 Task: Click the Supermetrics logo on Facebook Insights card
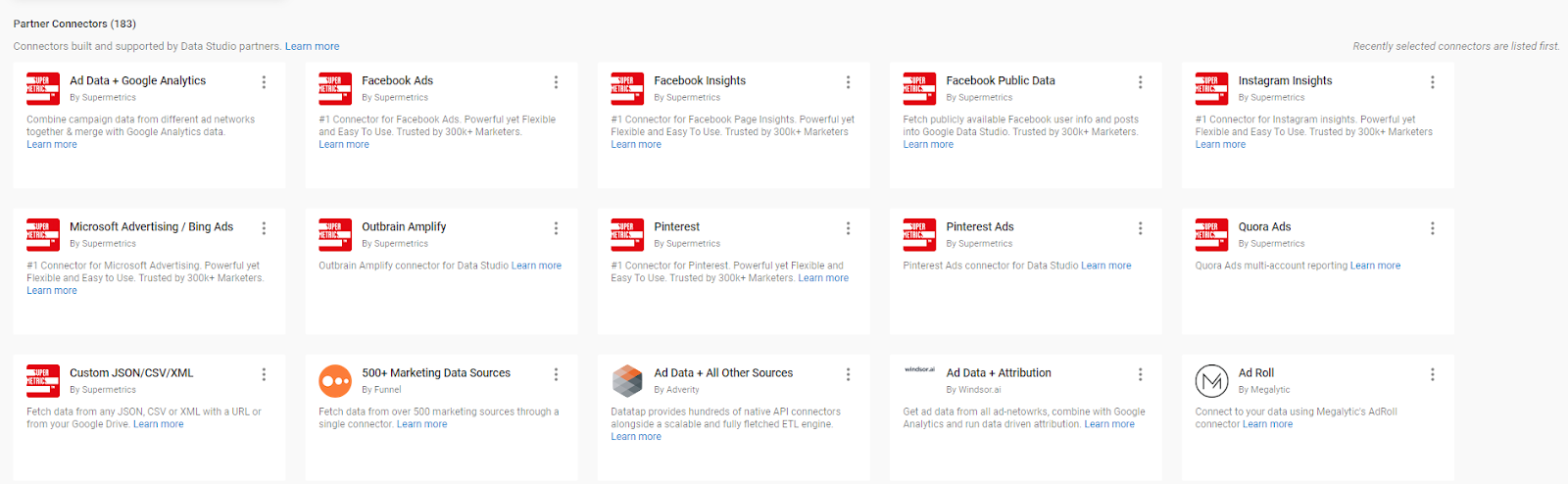click(627, 88)
